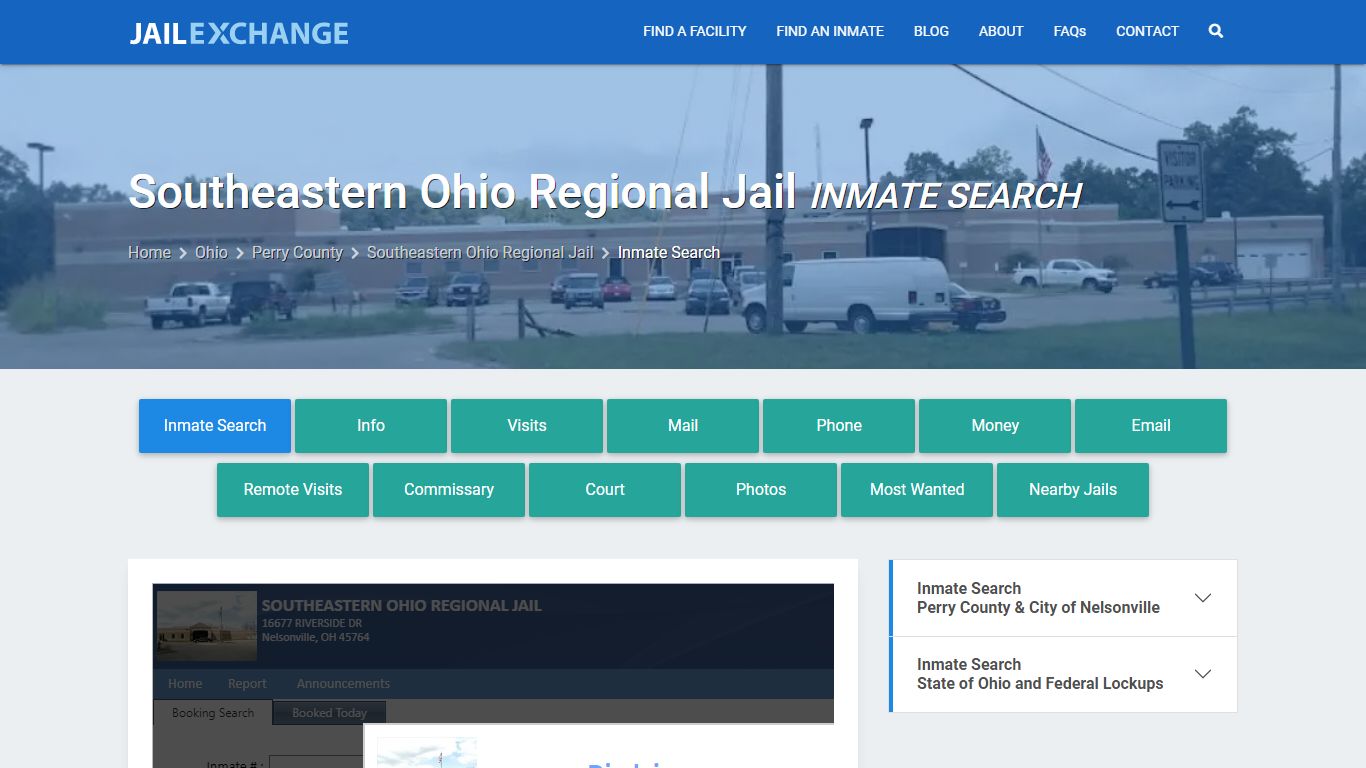Viewport: 1366px width, 768px height.
Task: Open the Visits section
Action: 527,426
